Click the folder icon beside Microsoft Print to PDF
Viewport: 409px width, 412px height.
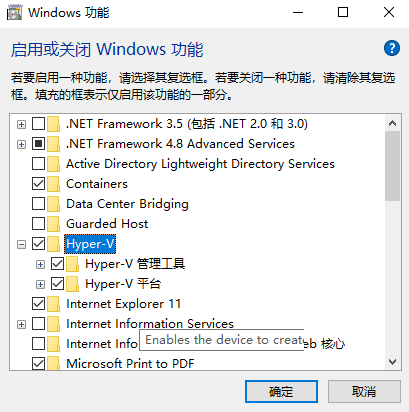(x=53, y=363)
